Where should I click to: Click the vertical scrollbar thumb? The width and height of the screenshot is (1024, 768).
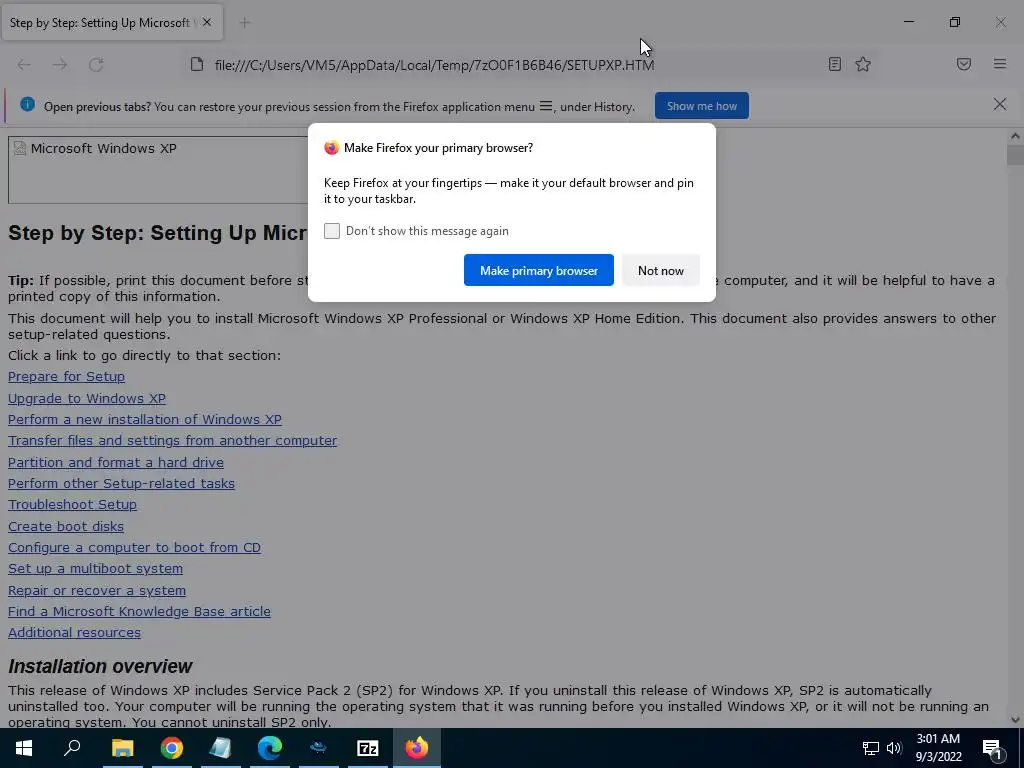point(1015,155)
